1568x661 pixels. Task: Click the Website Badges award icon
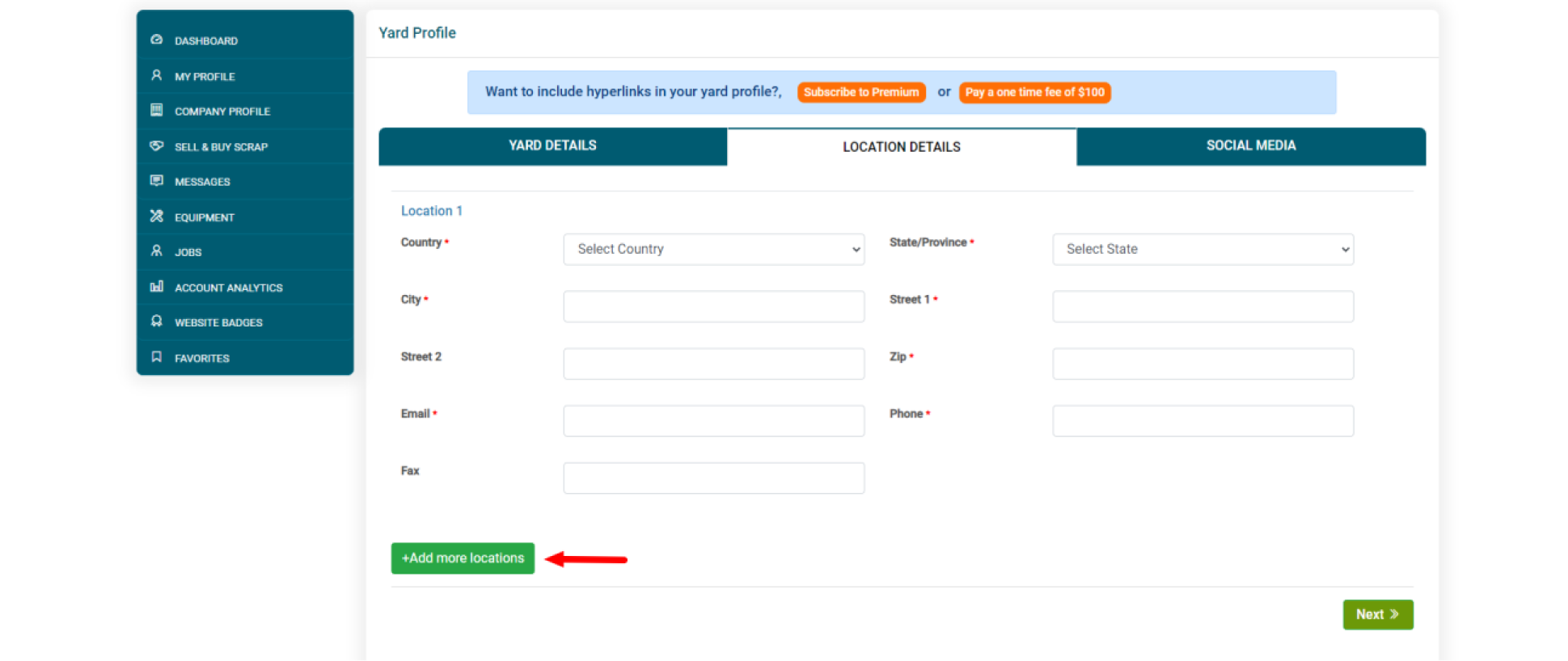point(157,321)
